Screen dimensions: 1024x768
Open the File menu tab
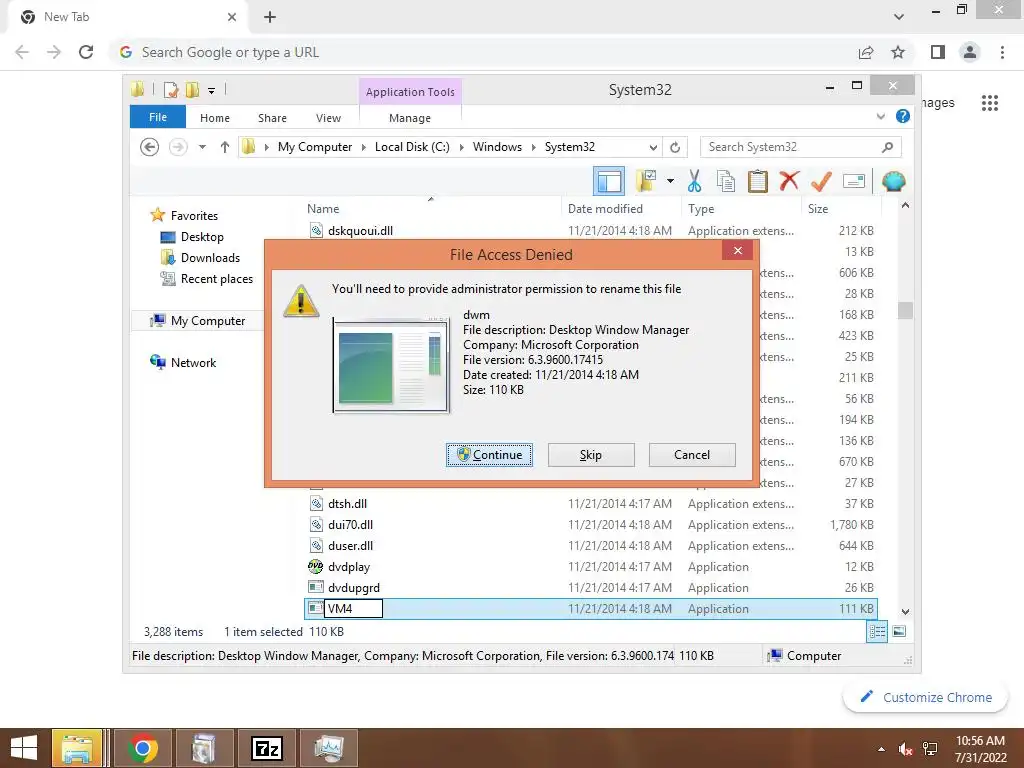tap(158, 117)
